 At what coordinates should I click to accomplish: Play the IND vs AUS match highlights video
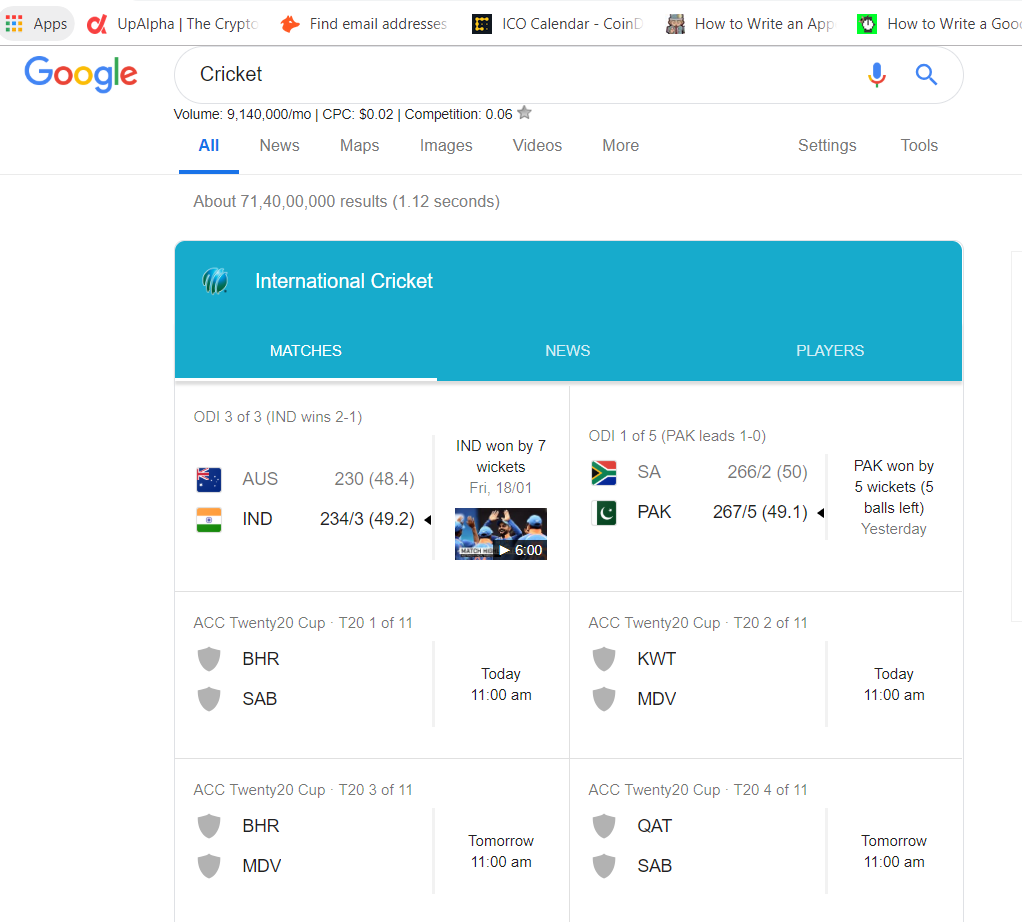pyautogui.click(x=501, y=534)
